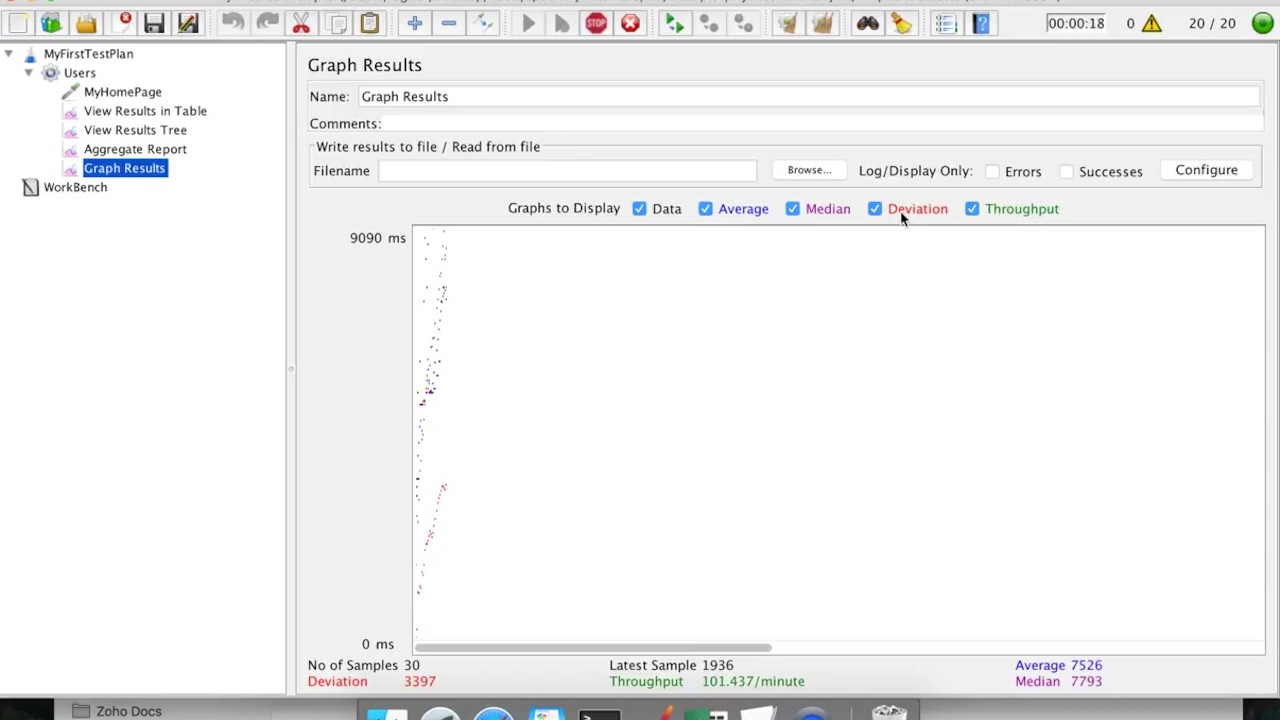Click the Shutdown red X icon
Image resolution: width=1280 pixels, height=720 pixels.
click(630, 23)
